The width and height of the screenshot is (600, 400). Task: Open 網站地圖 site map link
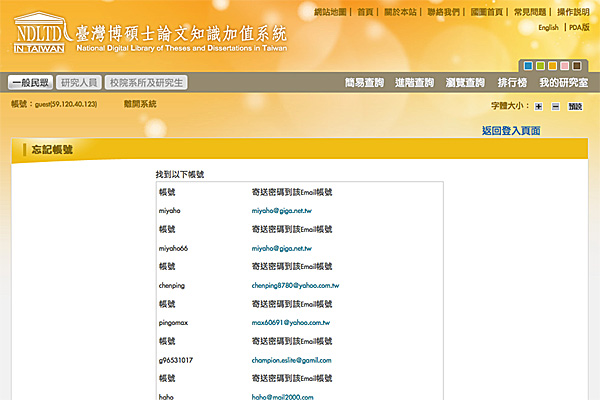pos(332,12)
